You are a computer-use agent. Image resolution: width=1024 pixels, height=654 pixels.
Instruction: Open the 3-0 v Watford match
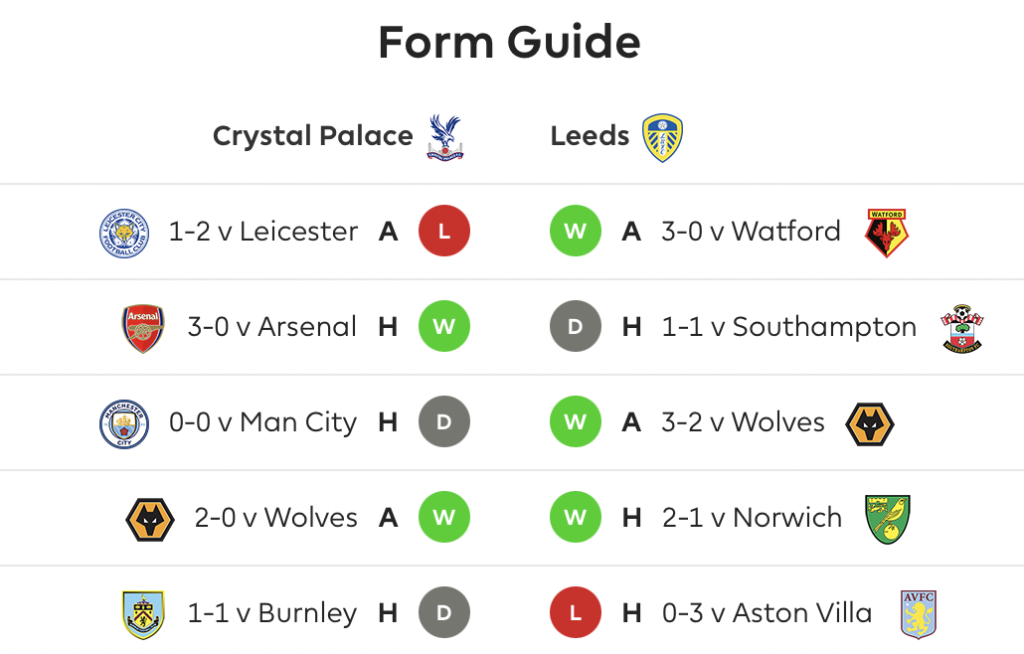[750, 231]
